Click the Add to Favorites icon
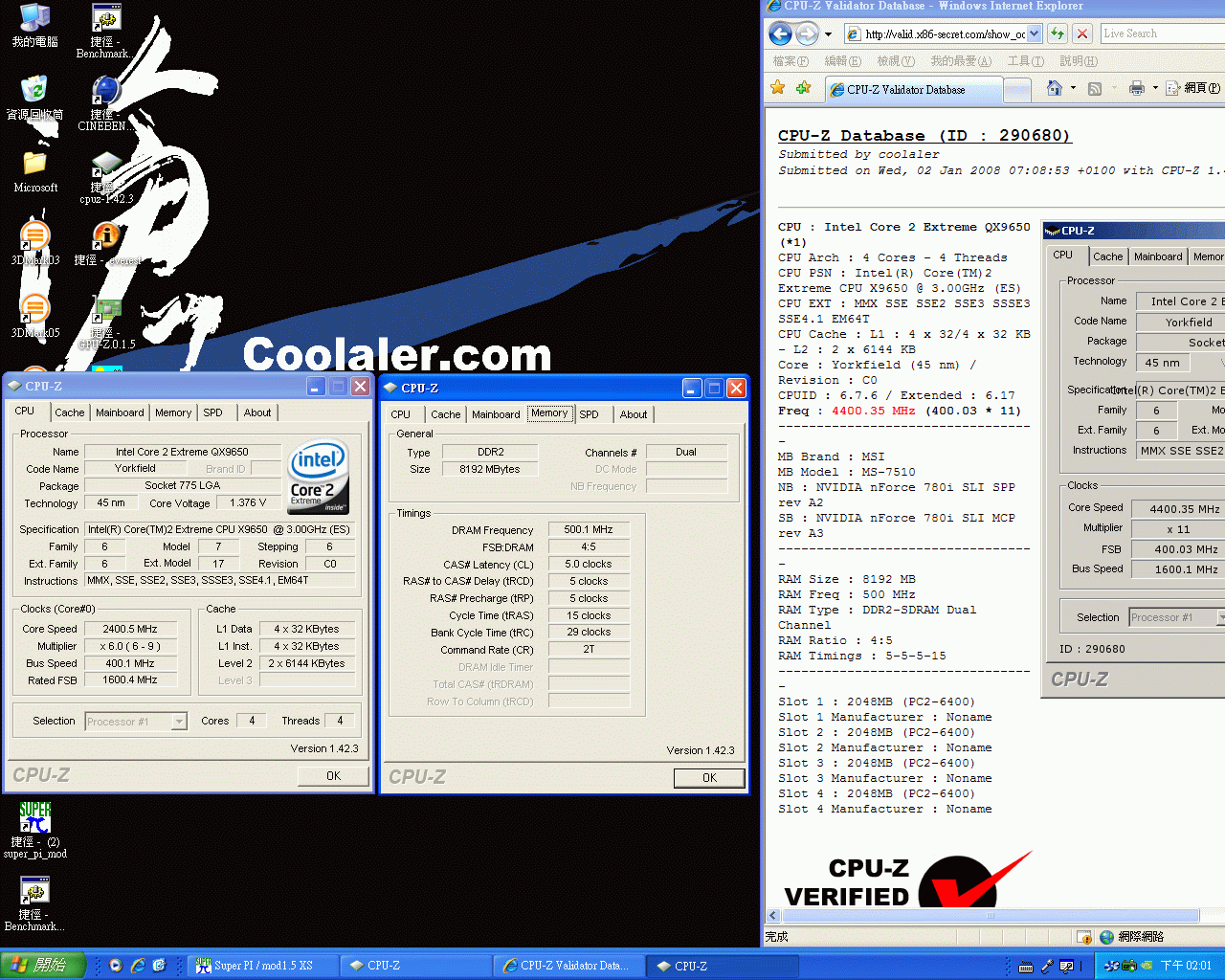The height and width of the screenshot is (980, 1225). tap(803, 88)
